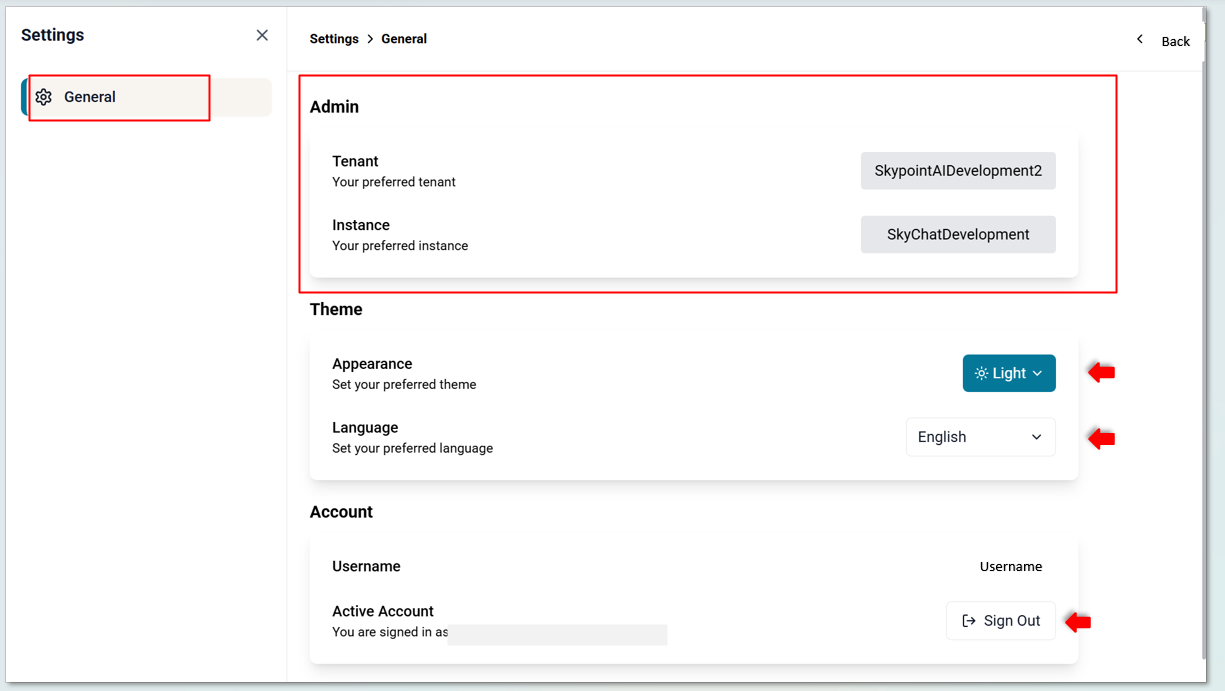Click the down arrow in the Language selector
The image size is (1225, 691).
click(1036, 437)
